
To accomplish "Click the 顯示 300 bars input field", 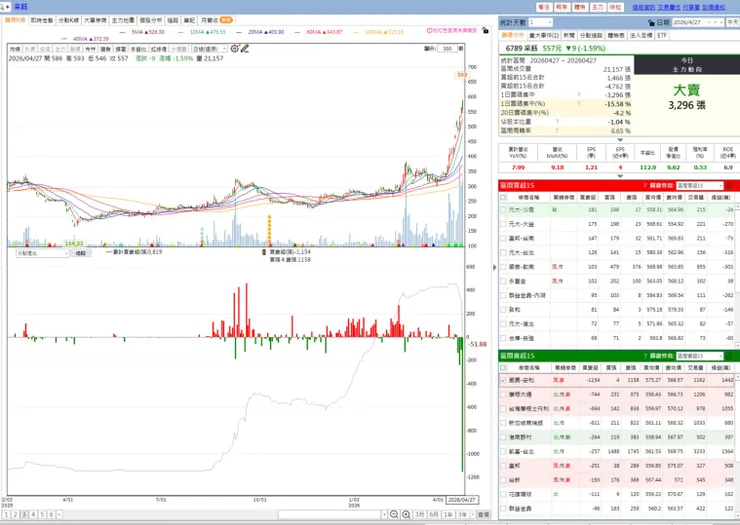I will (447, 49).
